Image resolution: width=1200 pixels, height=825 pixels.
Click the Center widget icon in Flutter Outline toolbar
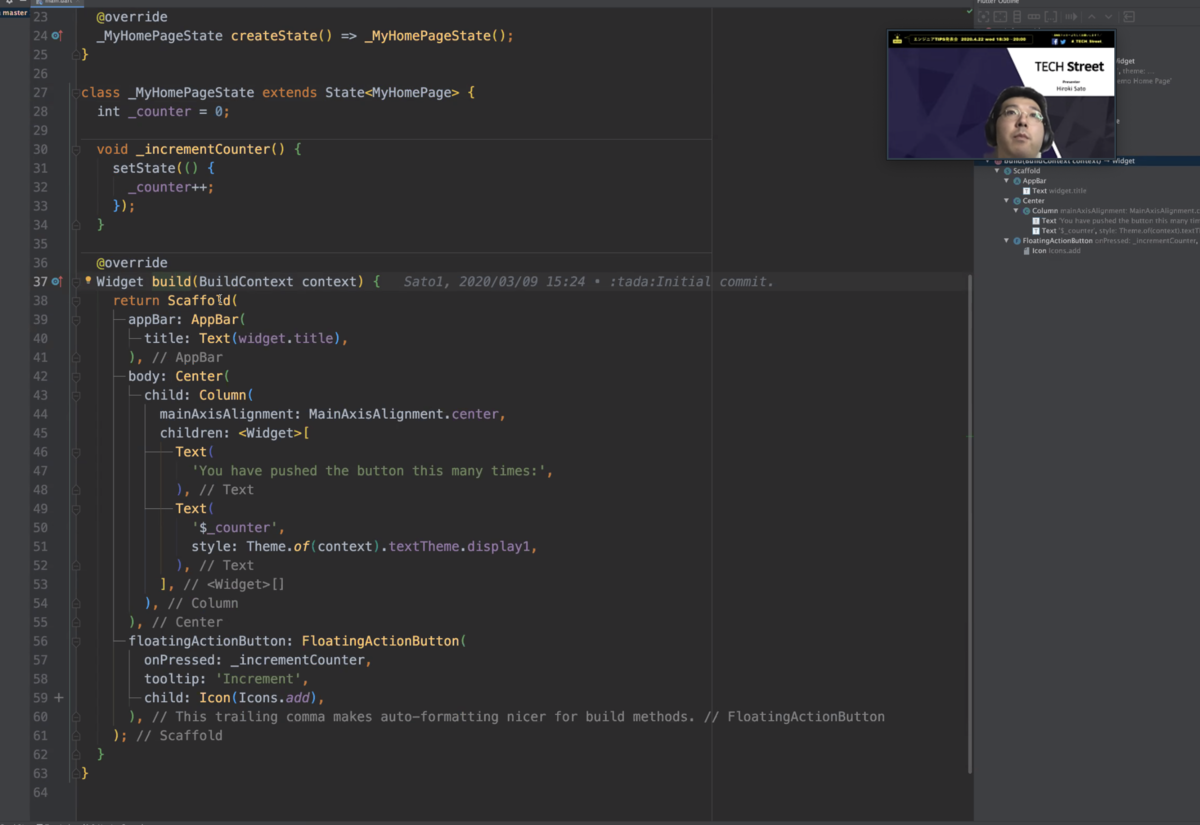pos(983,16)
